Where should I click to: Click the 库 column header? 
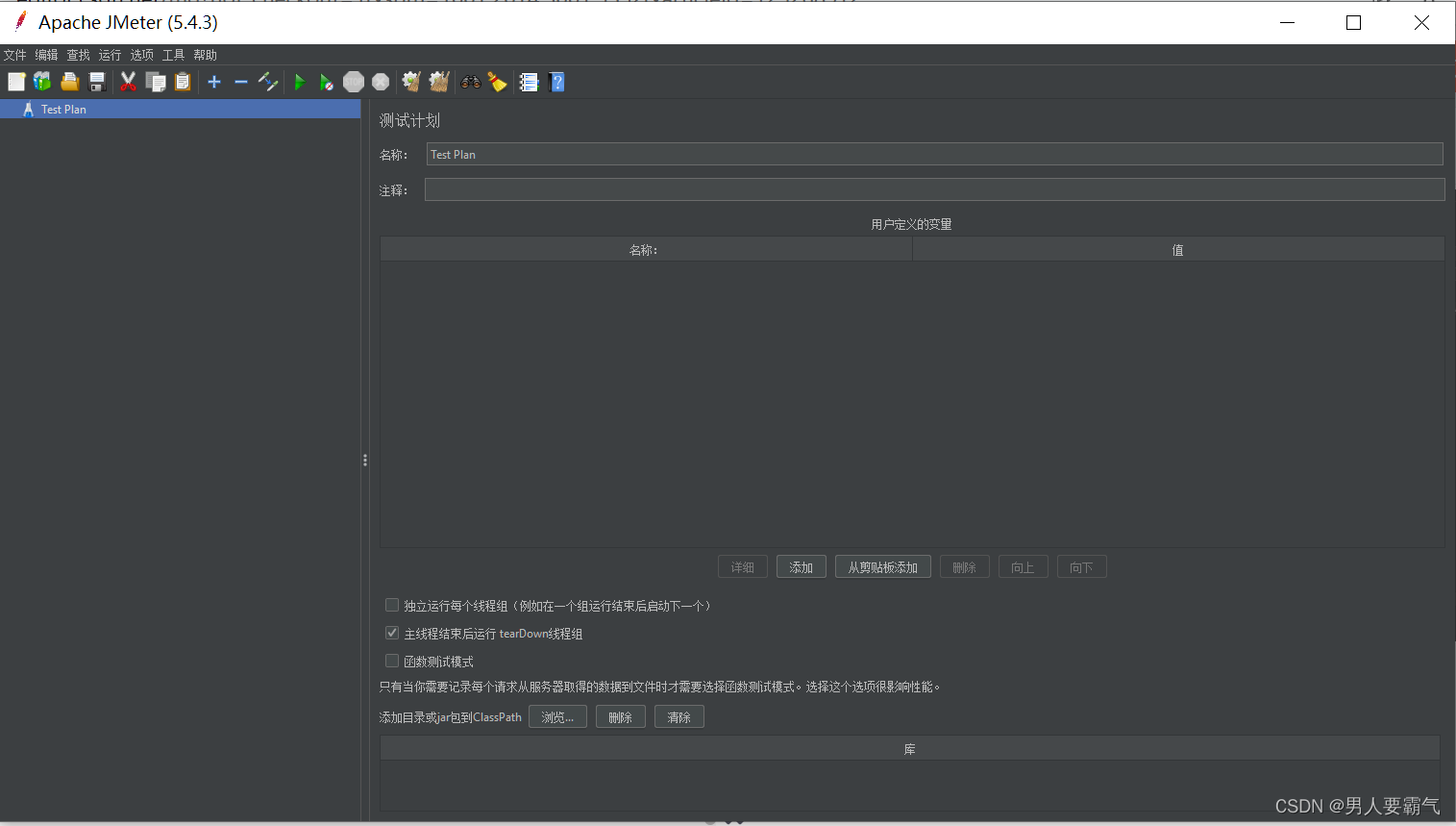(910, 749)
